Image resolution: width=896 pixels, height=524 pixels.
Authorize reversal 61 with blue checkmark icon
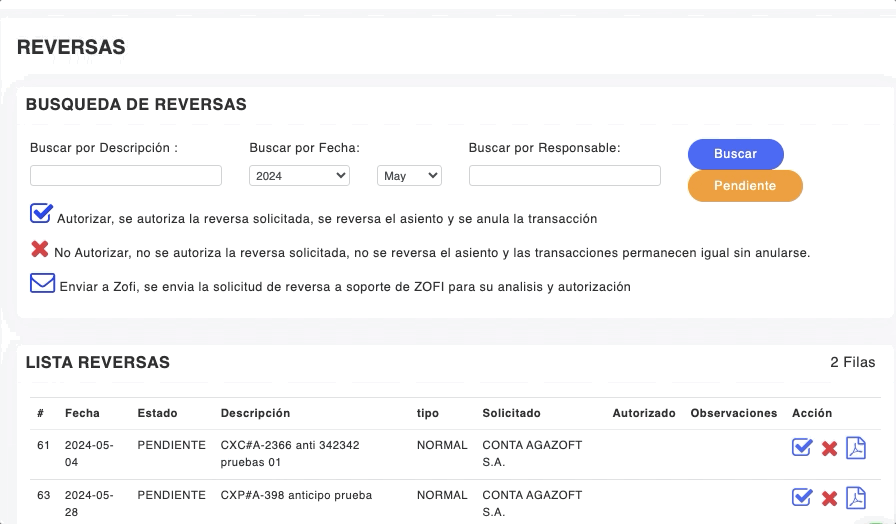(x=801, y=447)
